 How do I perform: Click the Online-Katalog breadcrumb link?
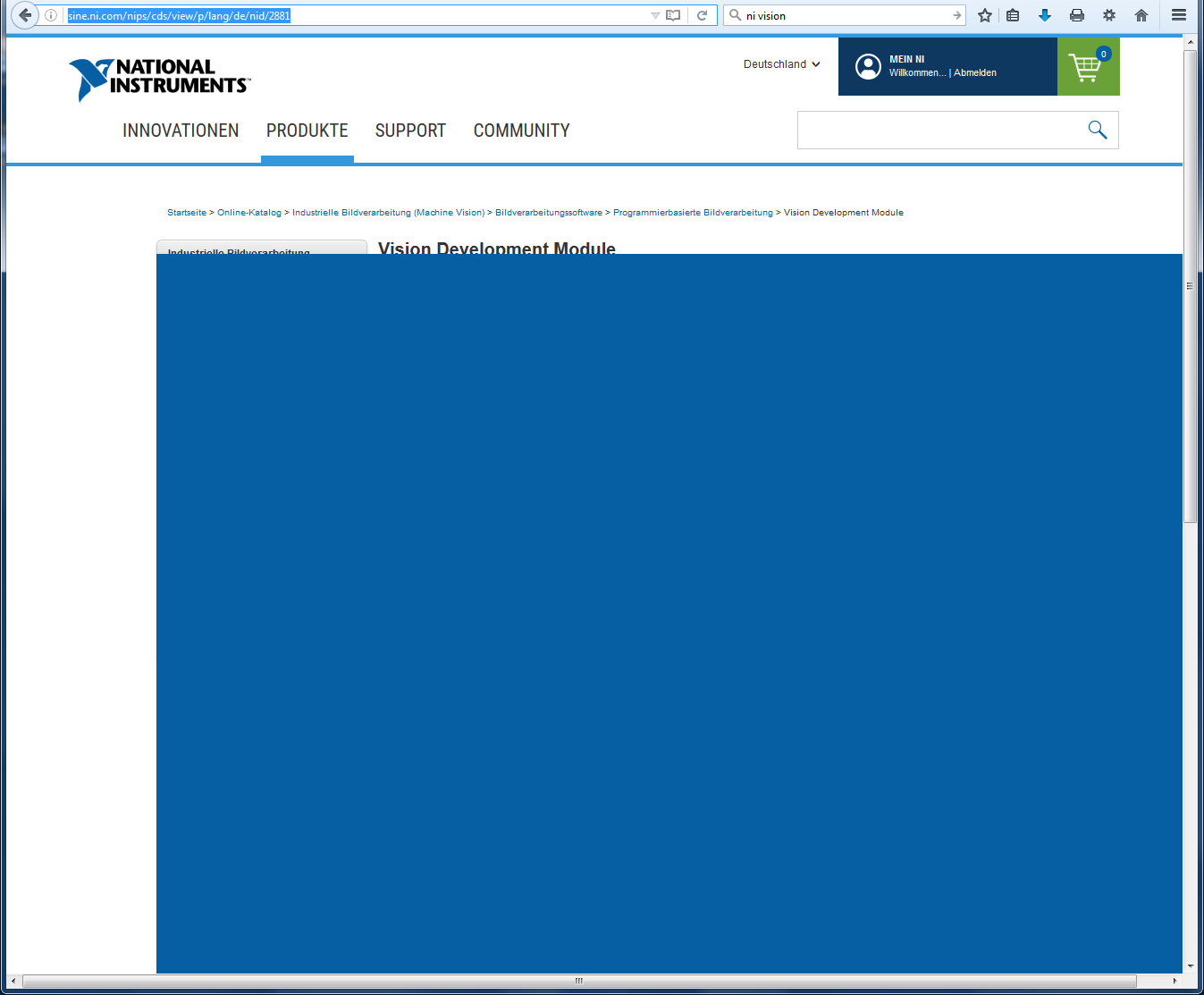249,213
